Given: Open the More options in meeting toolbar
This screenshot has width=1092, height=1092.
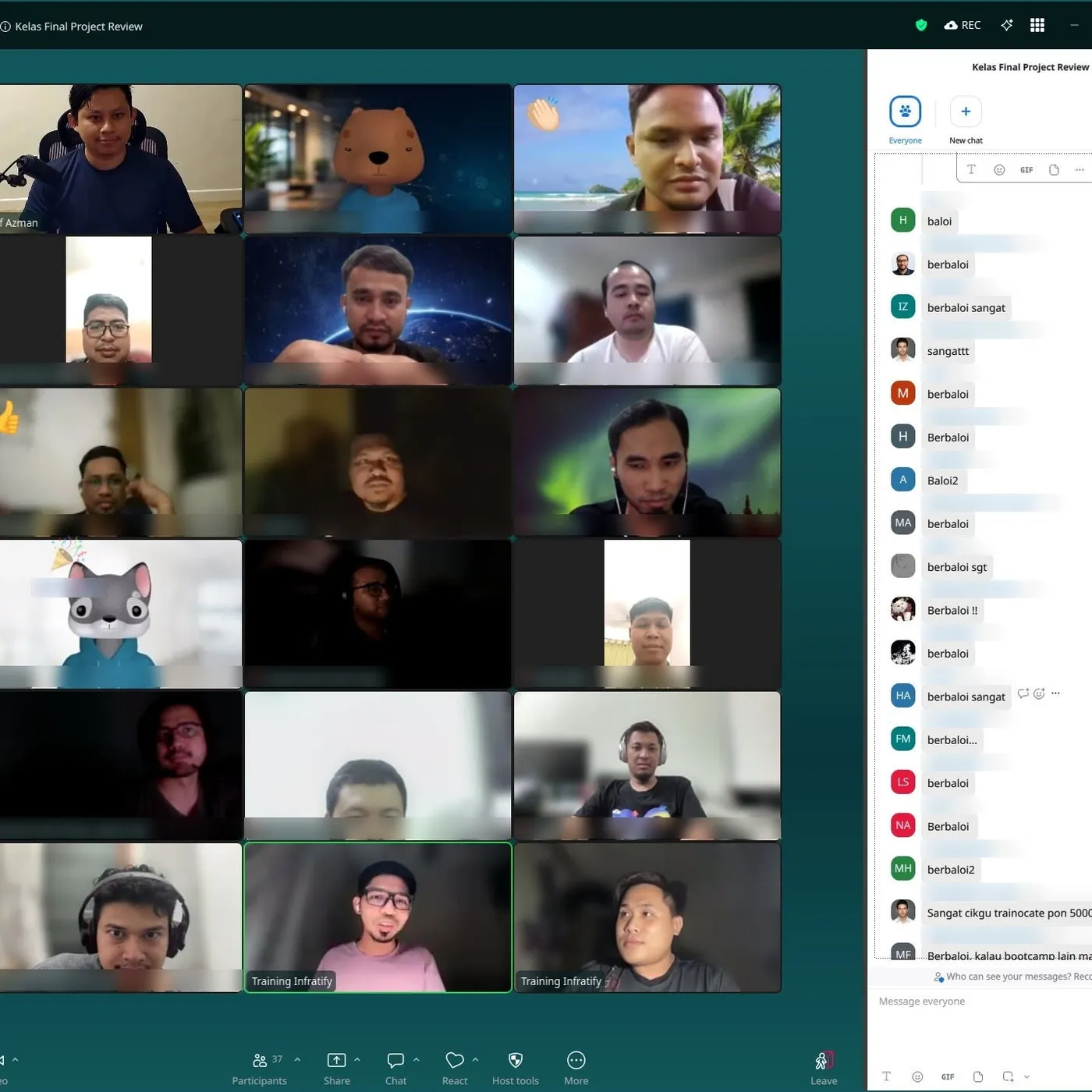Looking at the screenshot, I should (576, 1069).
